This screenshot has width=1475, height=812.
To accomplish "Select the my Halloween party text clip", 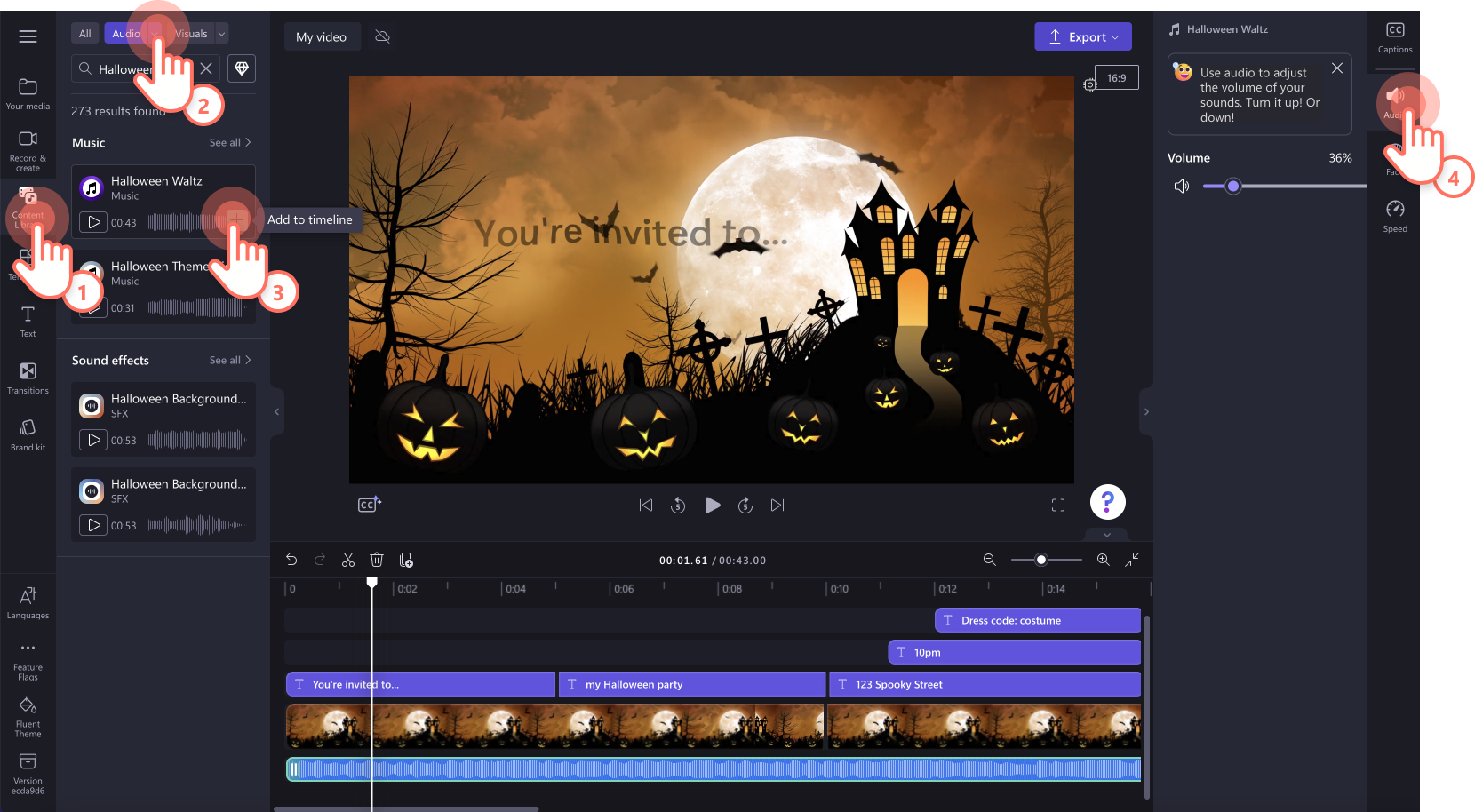I will (692, 684).
